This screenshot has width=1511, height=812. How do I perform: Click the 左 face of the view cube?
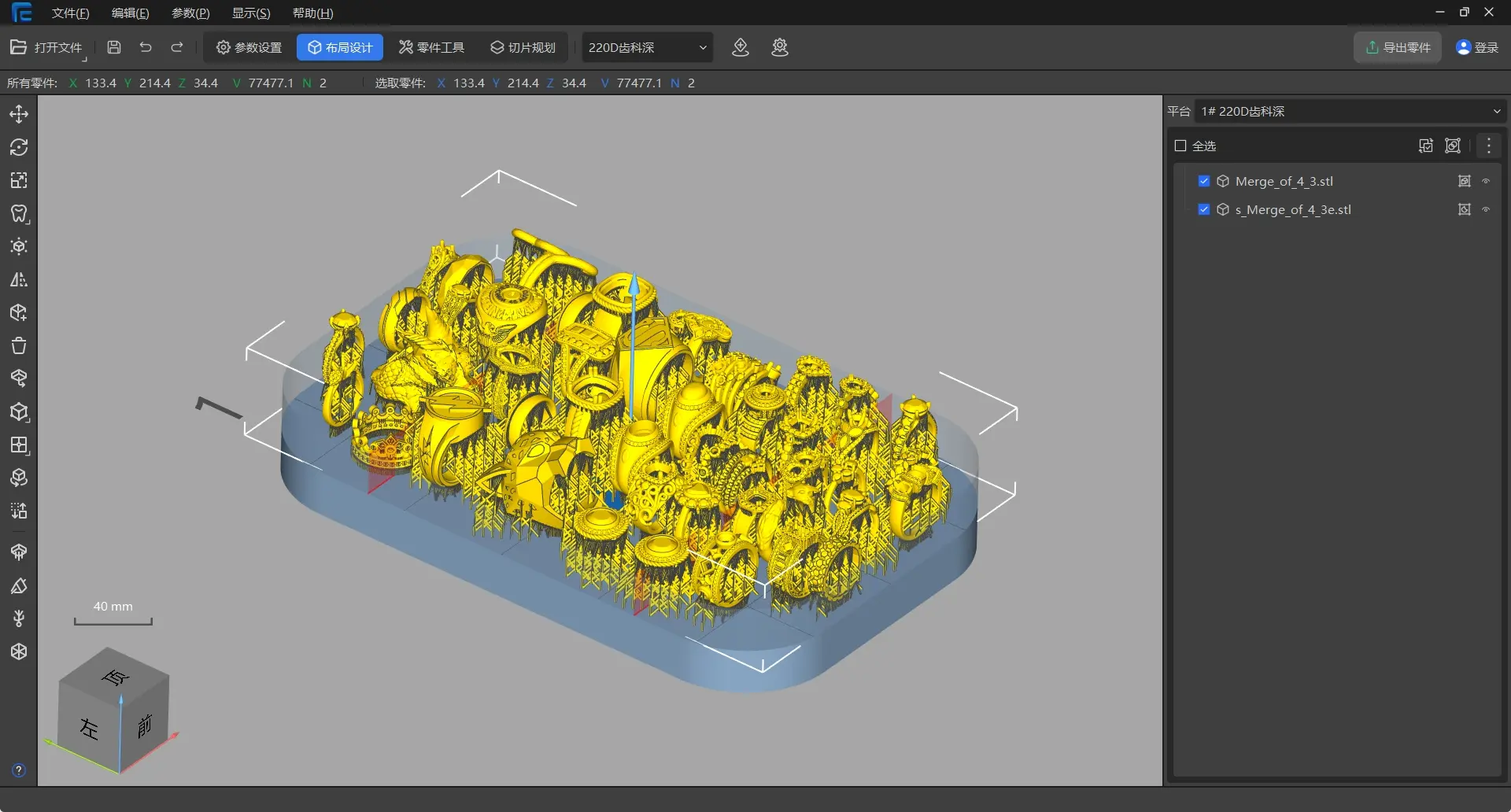89,729
